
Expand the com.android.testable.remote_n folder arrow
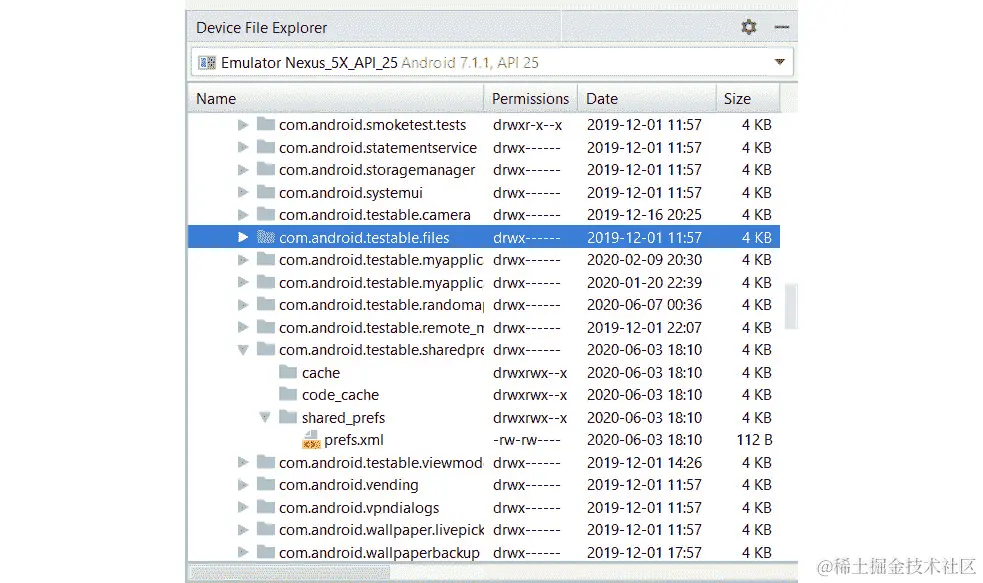[x=243, y=327]
